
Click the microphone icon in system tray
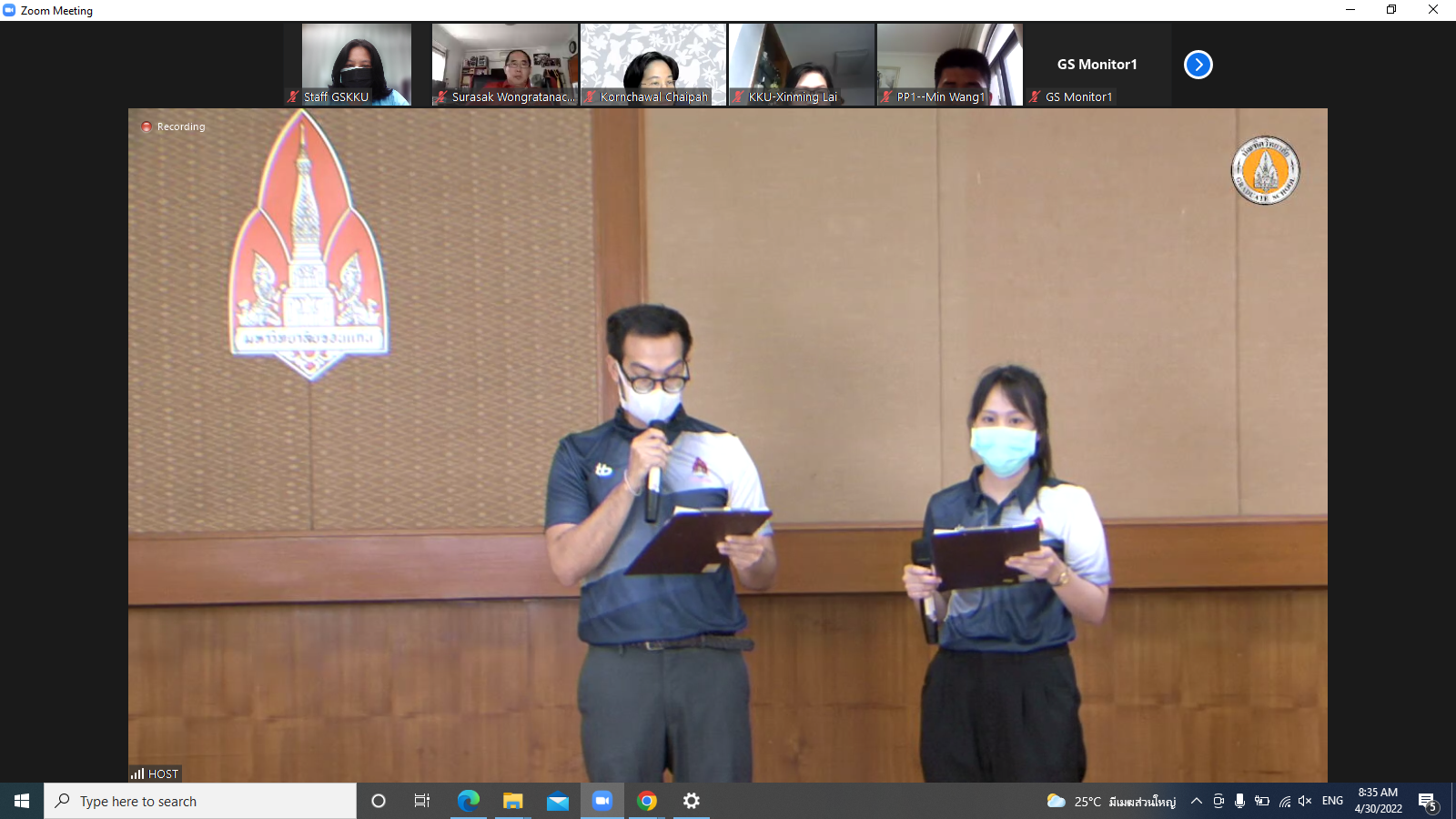1239,801
